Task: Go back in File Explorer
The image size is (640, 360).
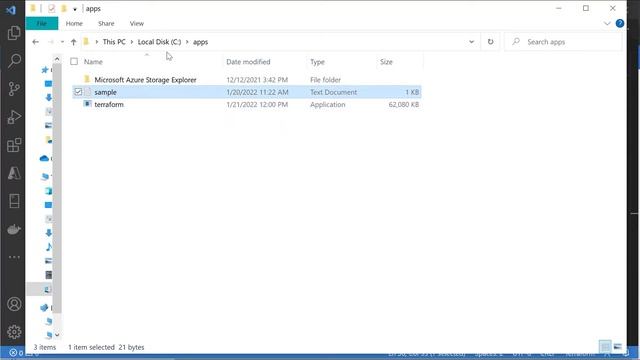Action: tap(36, 42)
